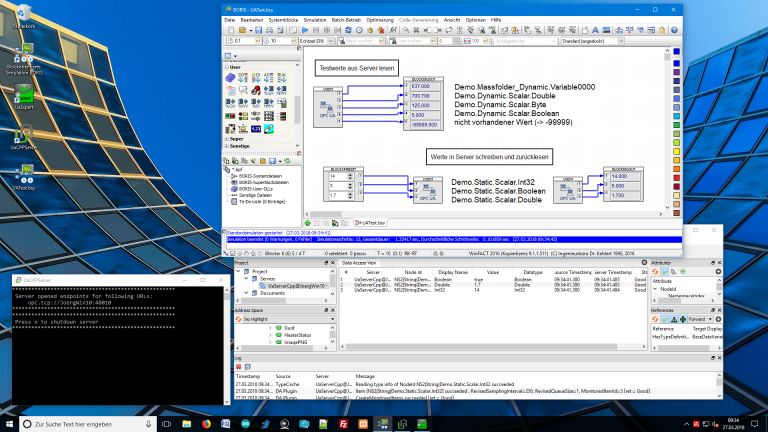
Task: Start the simulation with the blue play button
Action: 305,30
